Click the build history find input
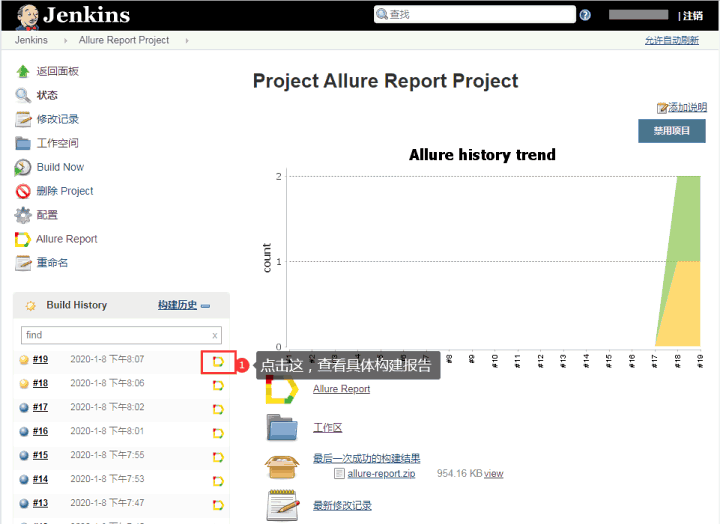720x524 pixels. tap(121, 335)
